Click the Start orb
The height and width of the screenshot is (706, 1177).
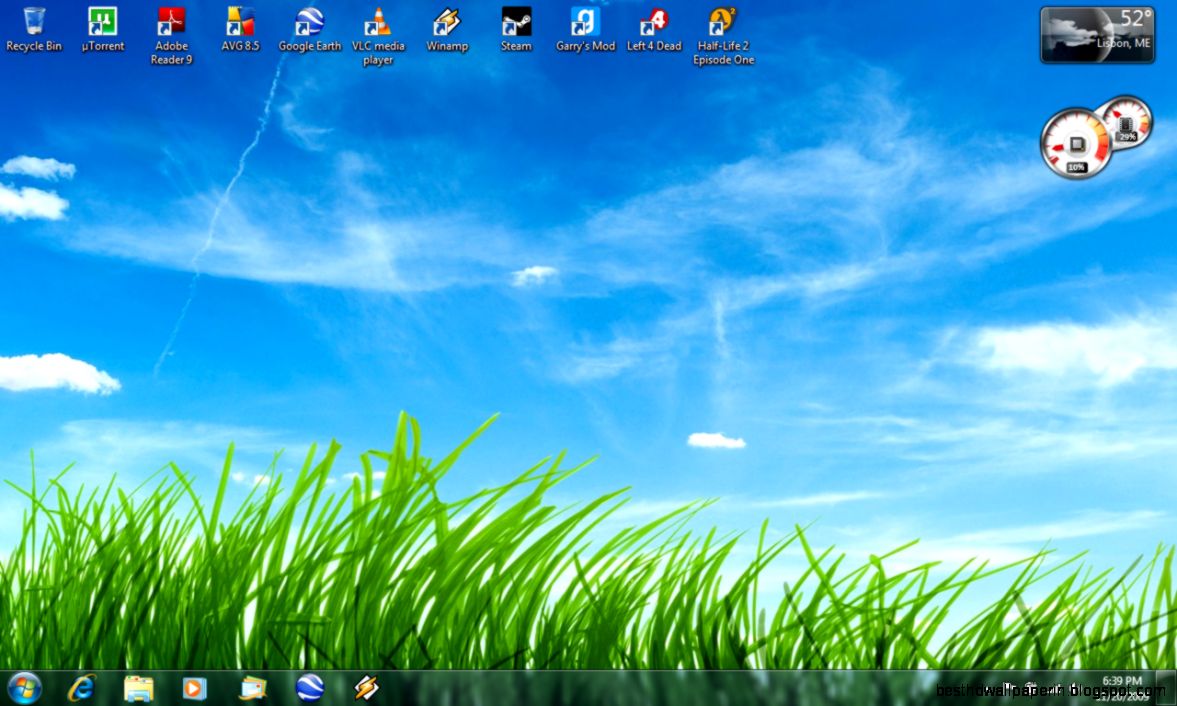[x=22, y=689]
